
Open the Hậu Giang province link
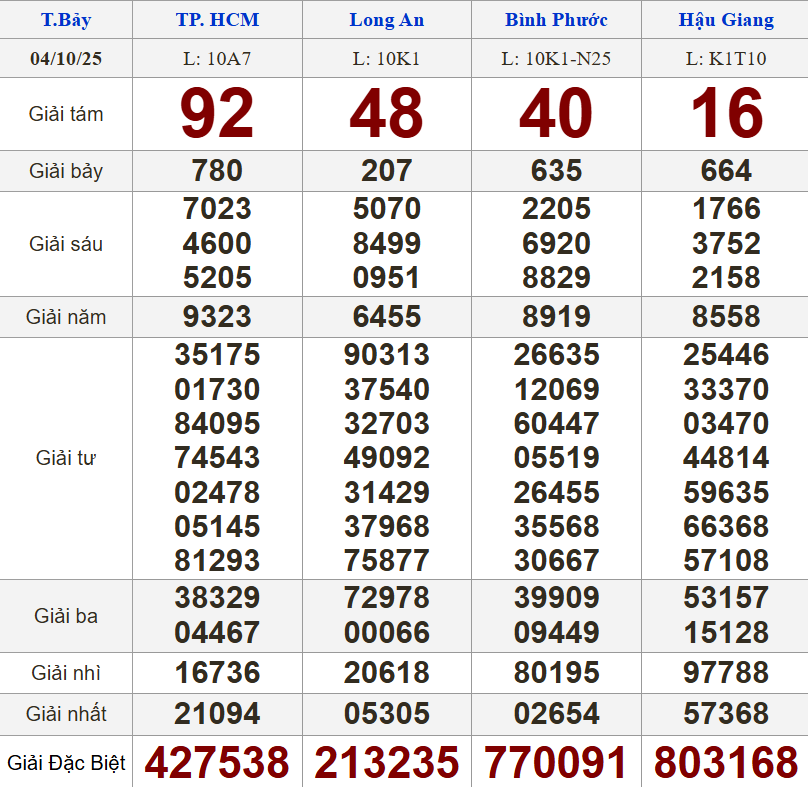pos(725,20)
